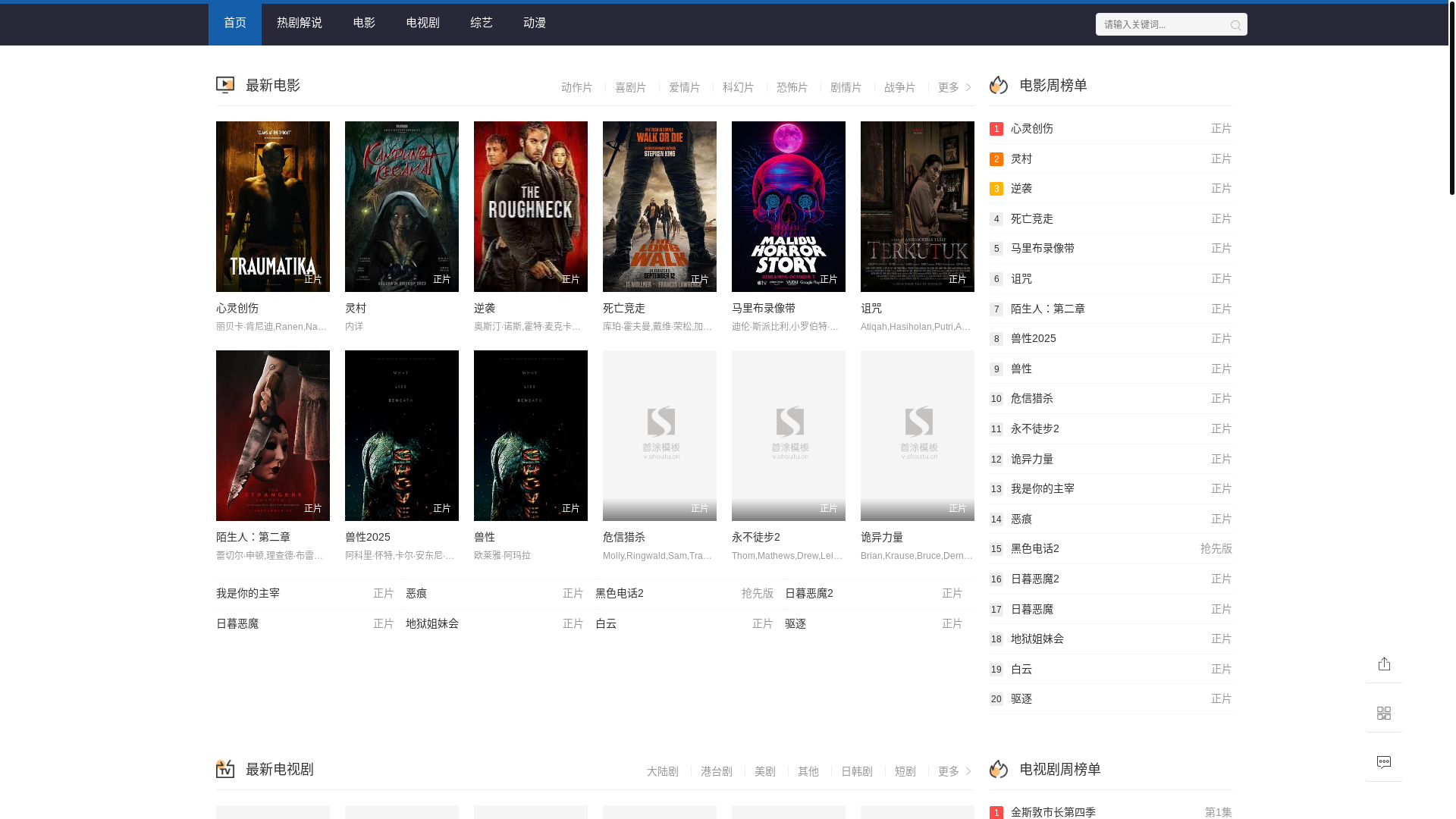
Task: Click the 最新电影 section video icon
Action: click(225, 85)
